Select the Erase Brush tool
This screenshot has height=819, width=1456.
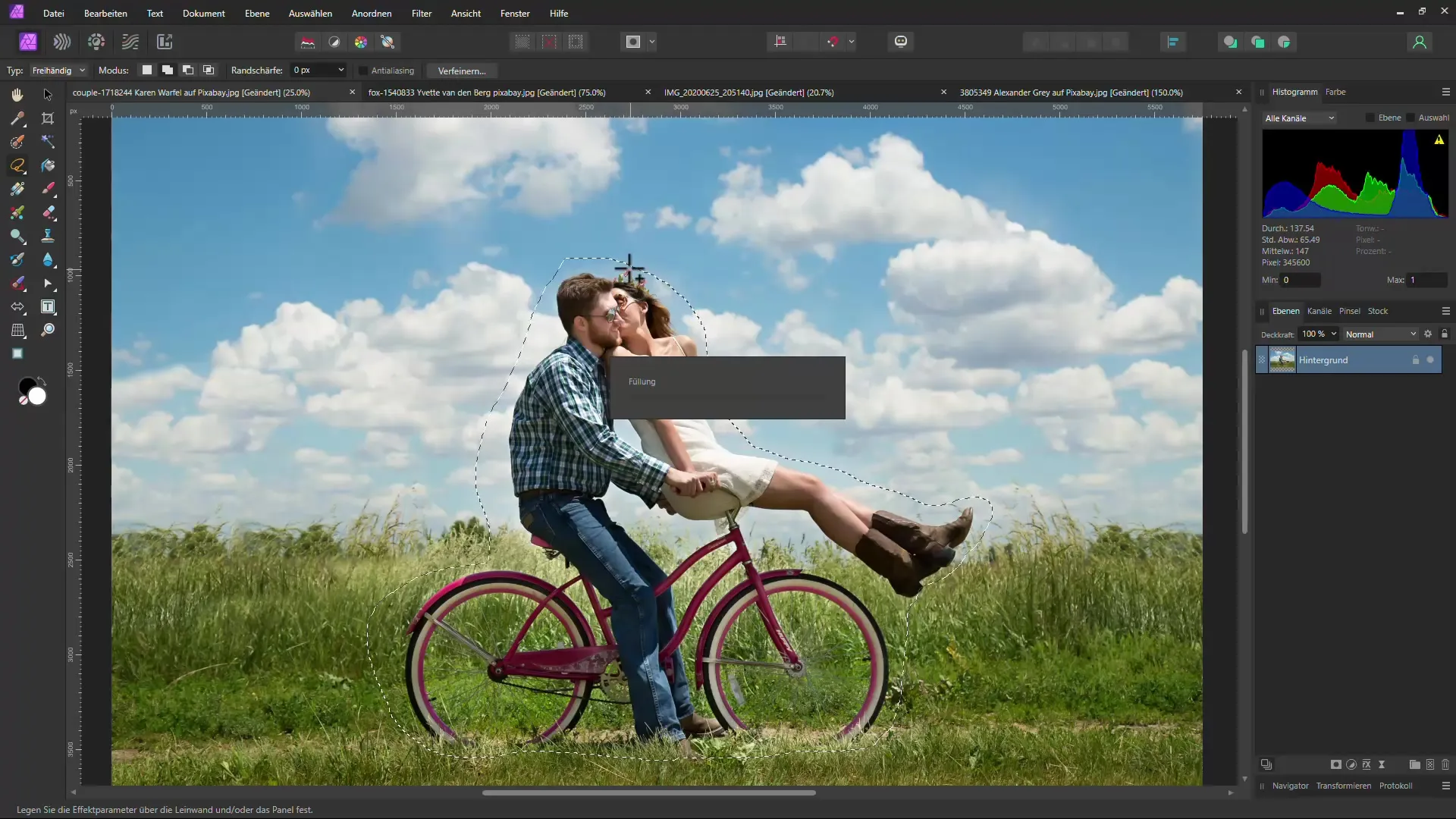tap(48, 212)
